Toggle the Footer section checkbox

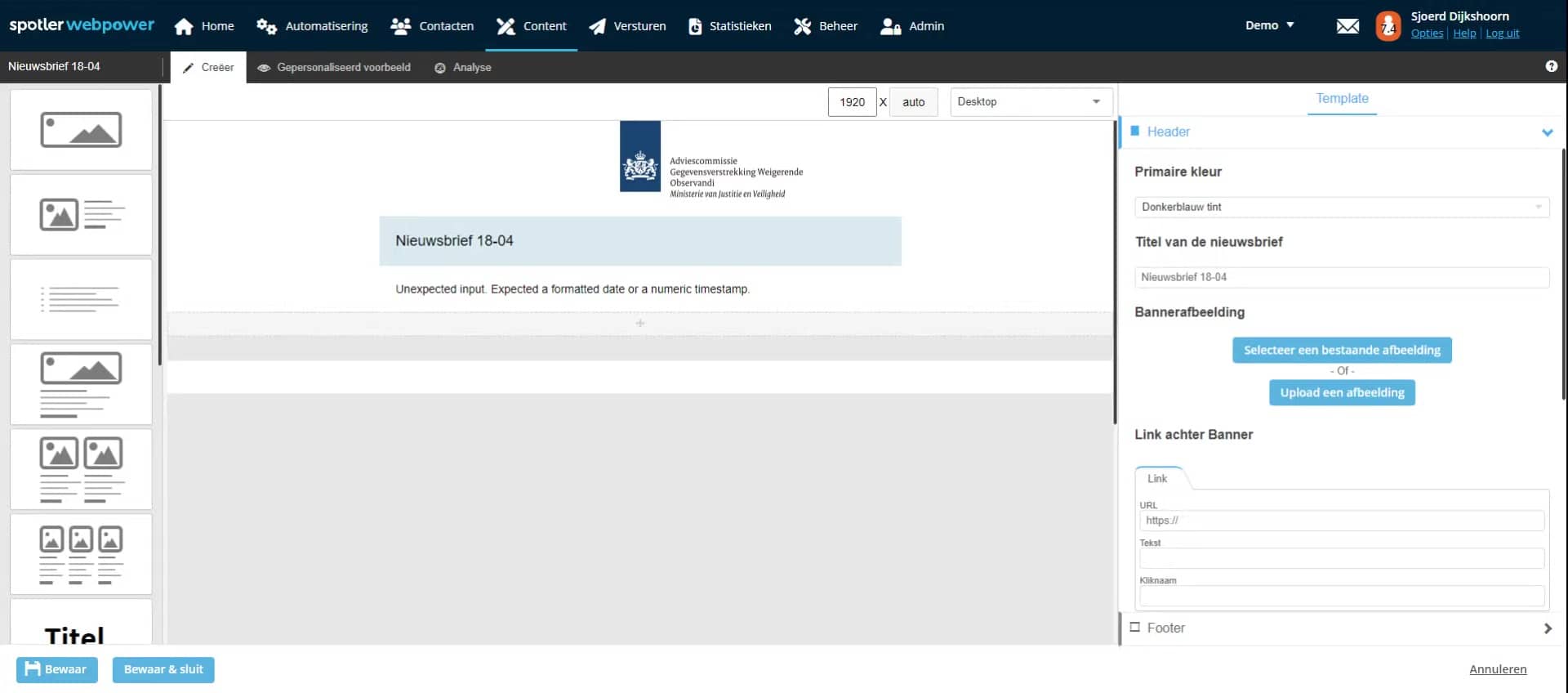[x=1134, y=628]
